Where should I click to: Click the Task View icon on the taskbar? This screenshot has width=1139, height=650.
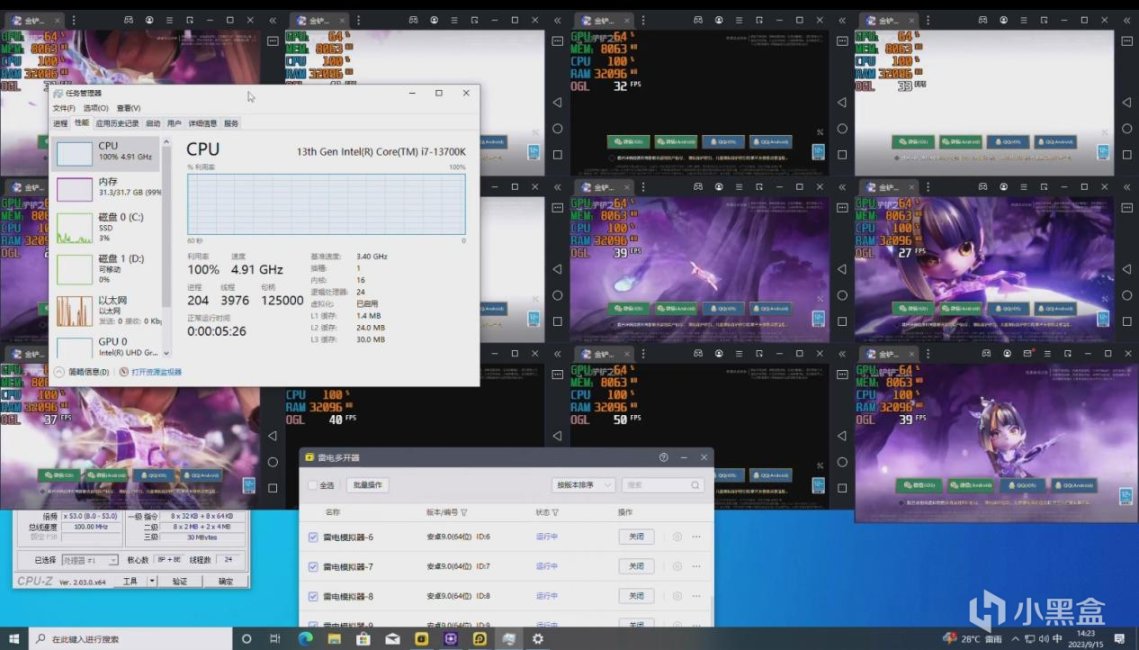[x=275, y=638]
